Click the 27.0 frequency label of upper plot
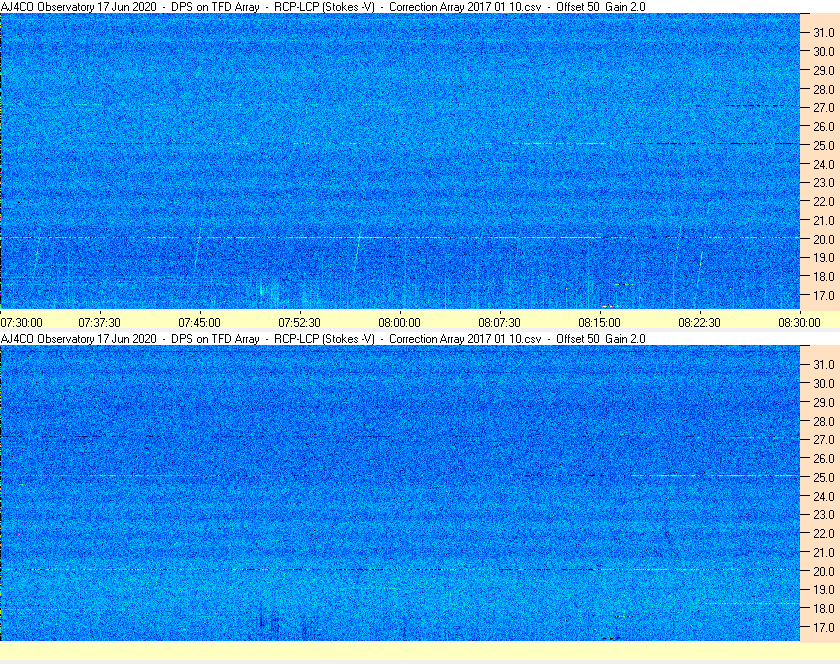 pyautogui.click(x=824, y=108)
